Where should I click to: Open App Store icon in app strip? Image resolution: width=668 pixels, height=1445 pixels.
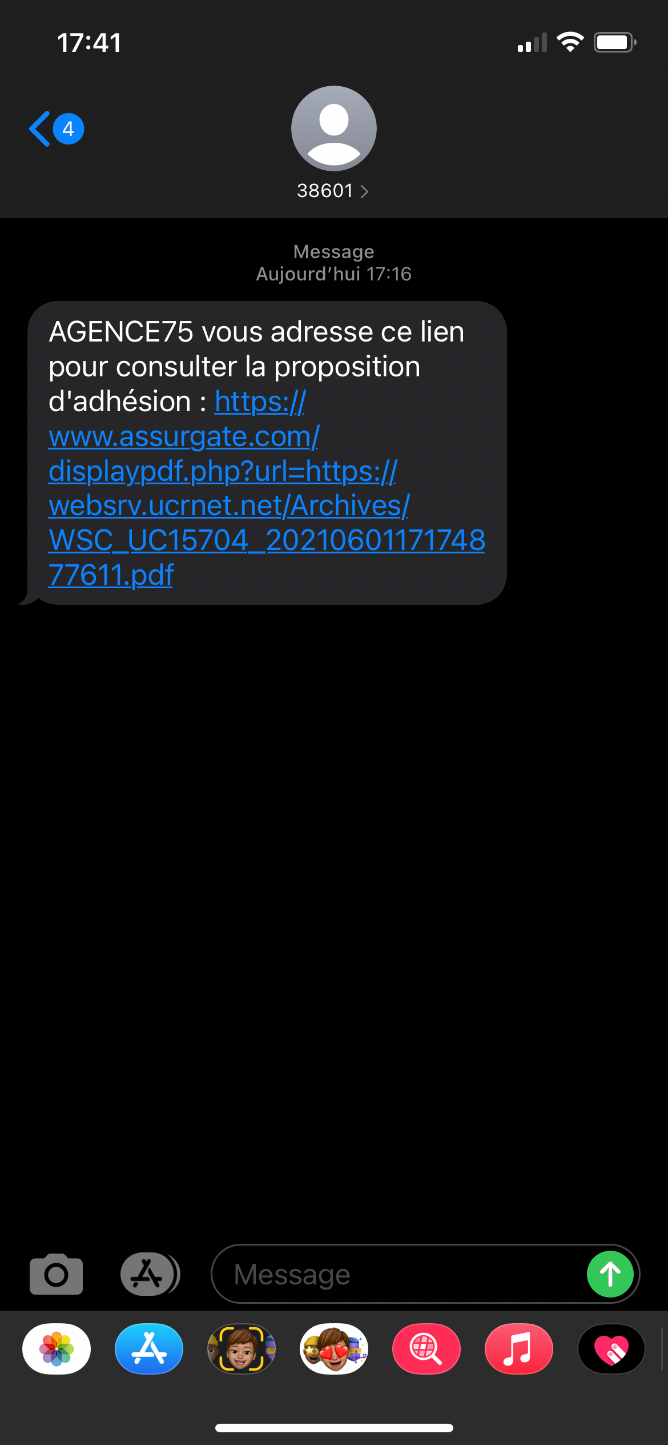[x=149, y=1349]
